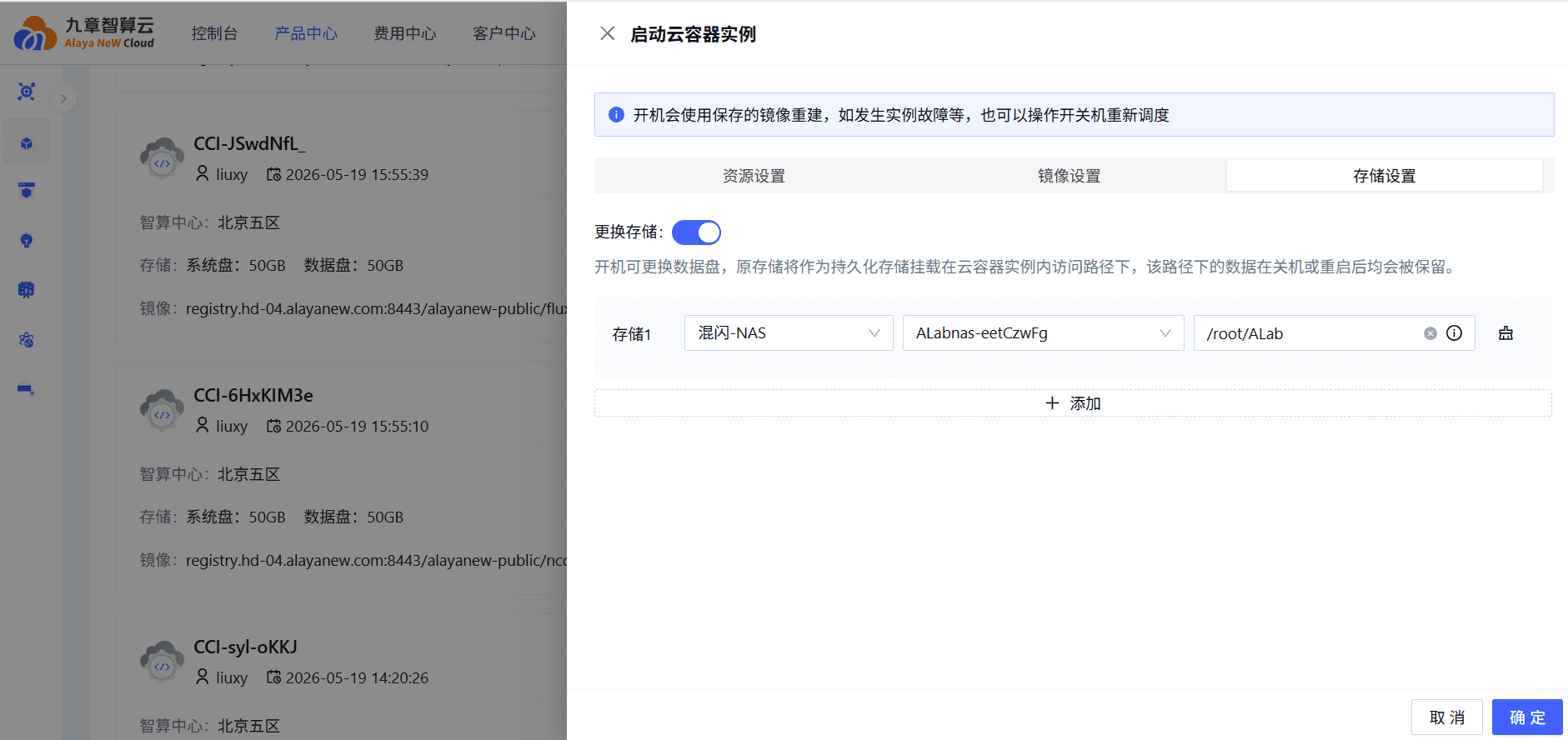Click the fifth sidebar icon
Screen dimensions: 1568x740
pos(27,290)
